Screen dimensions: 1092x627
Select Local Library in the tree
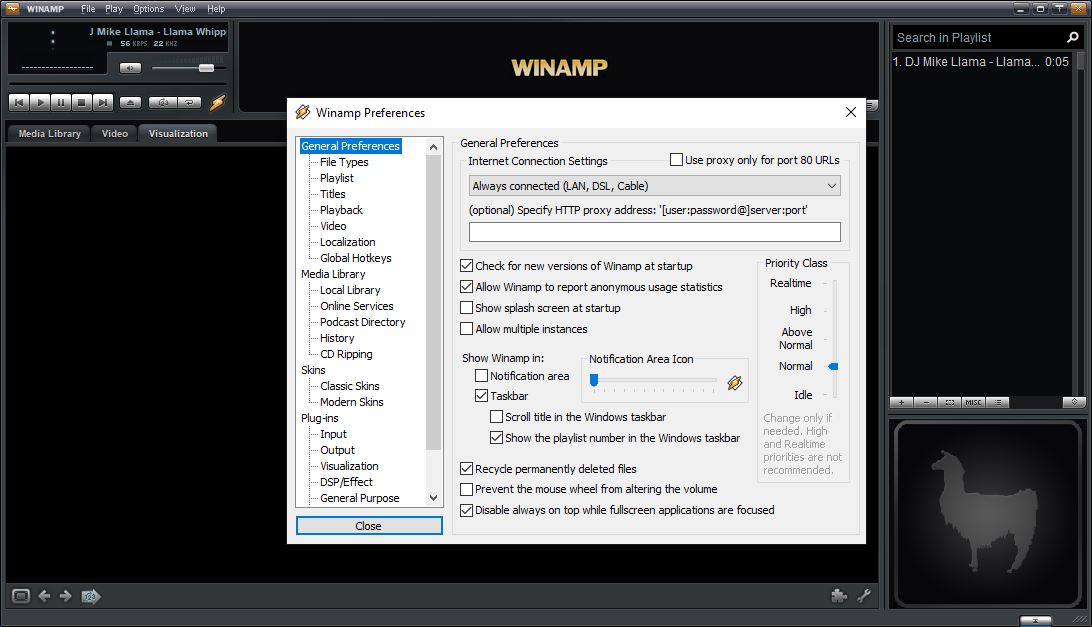pyautogui.click(x=350, y=290)
